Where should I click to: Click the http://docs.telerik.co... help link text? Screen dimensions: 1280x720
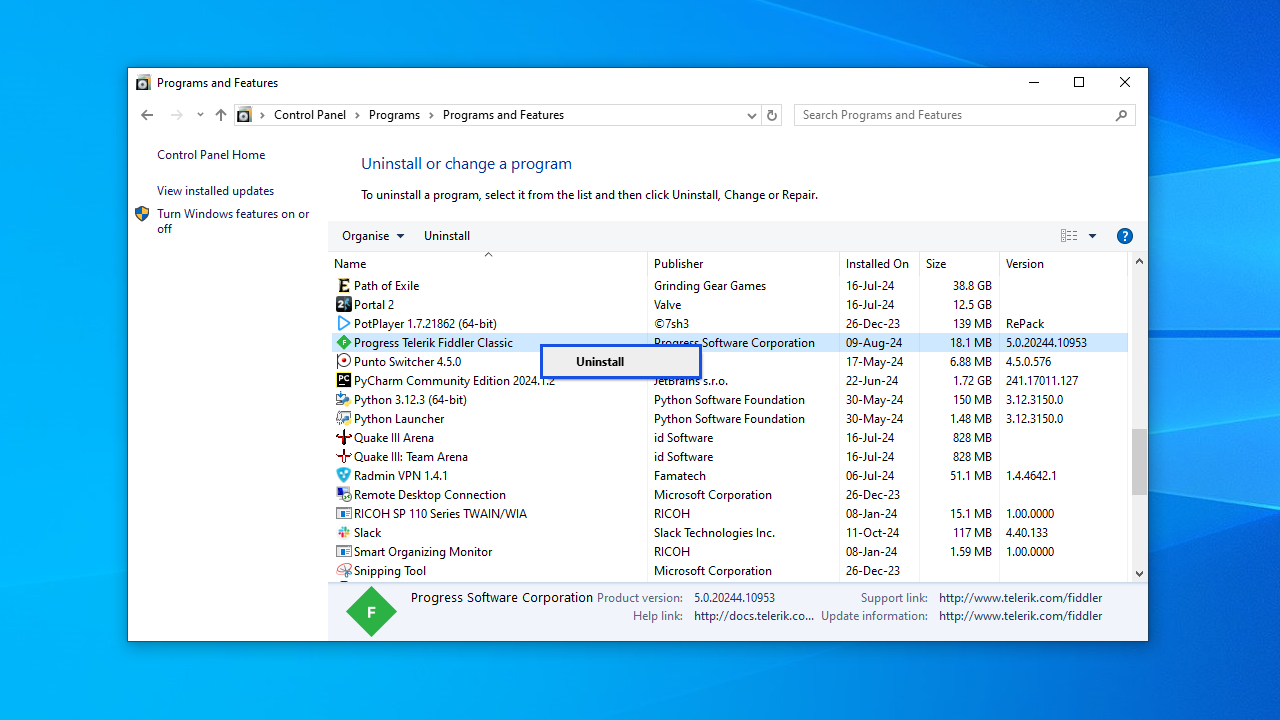[x=754, y=616]
